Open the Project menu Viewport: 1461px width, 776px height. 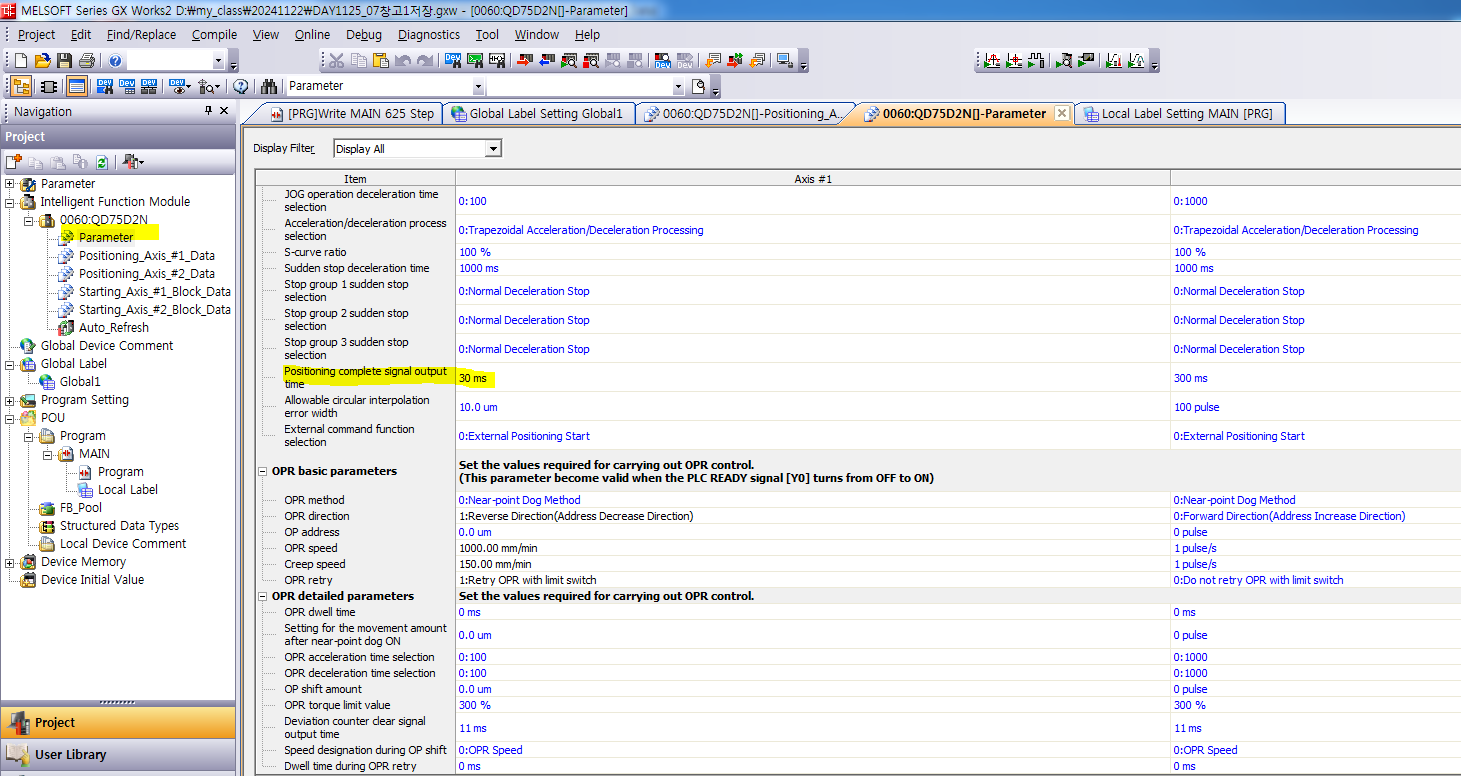coord(37,34)
